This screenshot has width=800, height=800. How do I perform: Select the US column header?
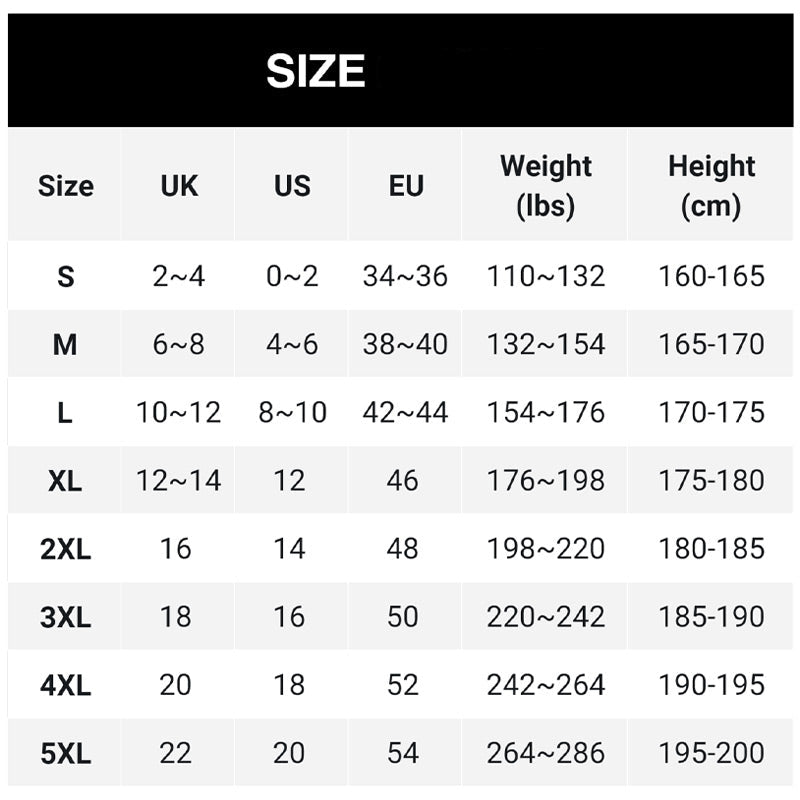click(292, 186)
